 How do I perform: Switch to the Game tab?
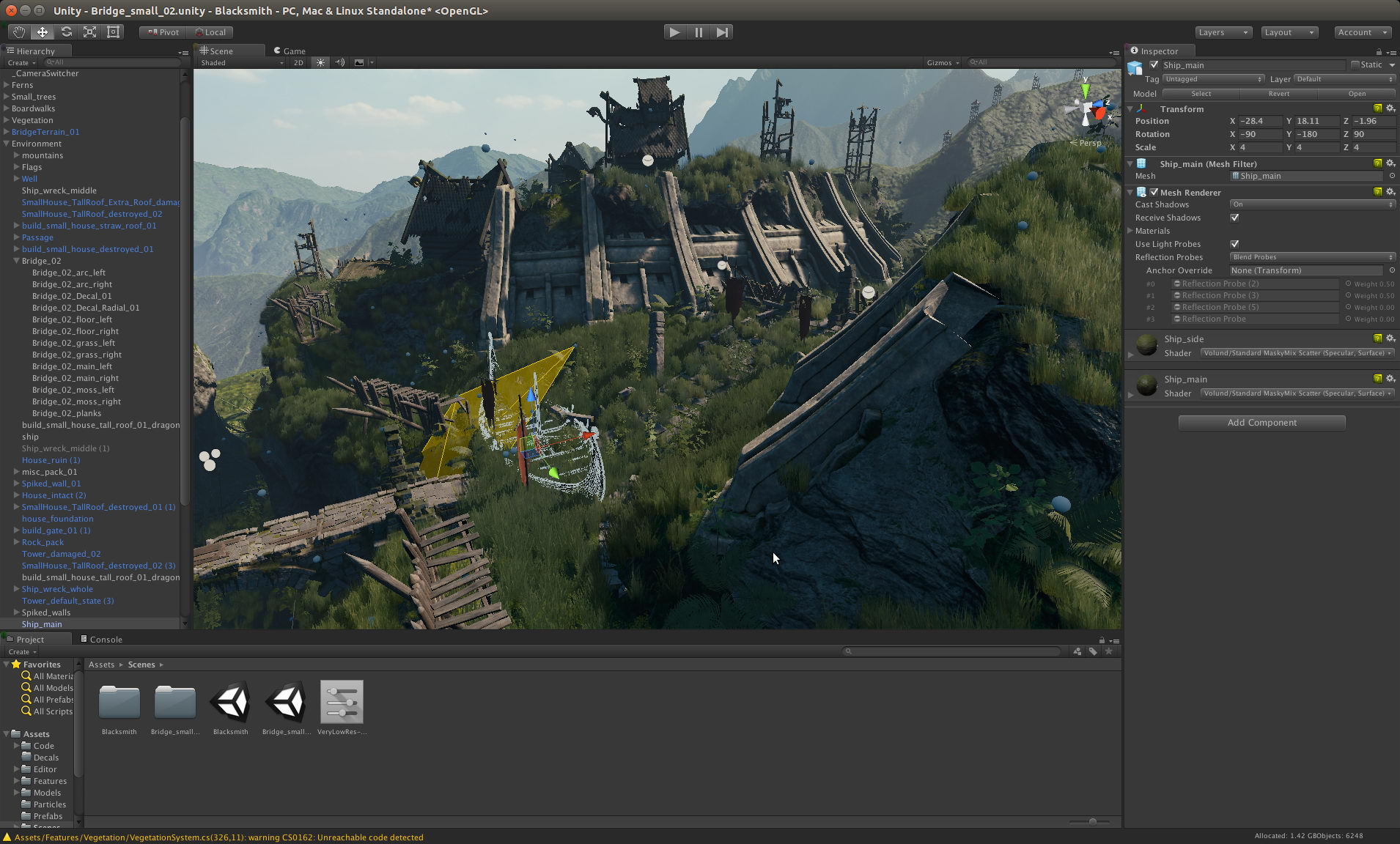tap(289, 51)
